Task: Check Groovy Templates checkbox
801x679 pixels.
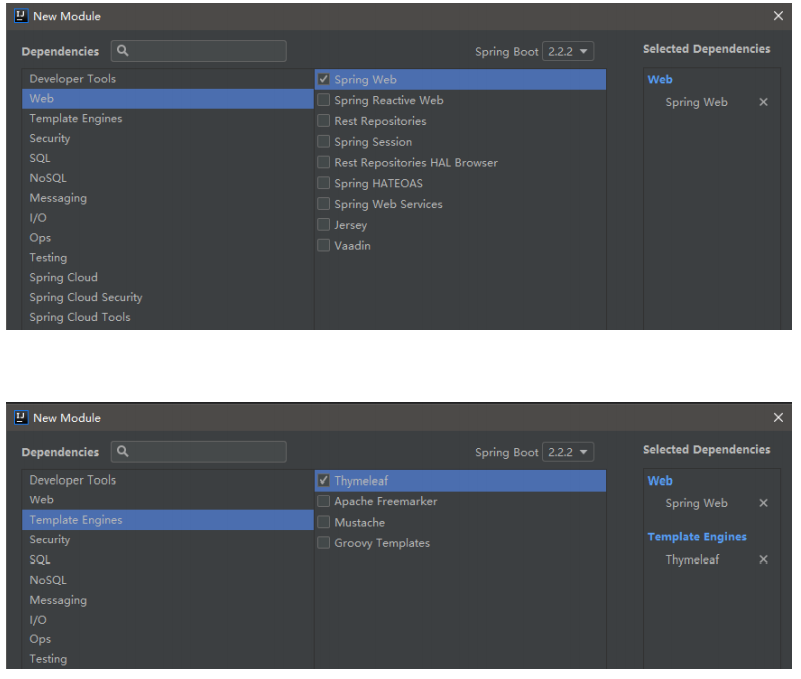Action: tap(323, 543)
